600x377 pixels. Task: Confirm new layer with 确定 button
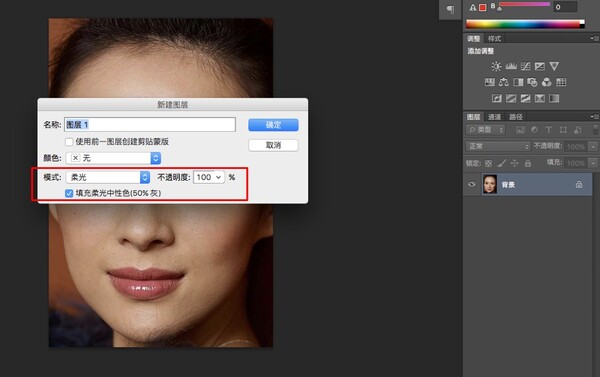pos(273,125)
